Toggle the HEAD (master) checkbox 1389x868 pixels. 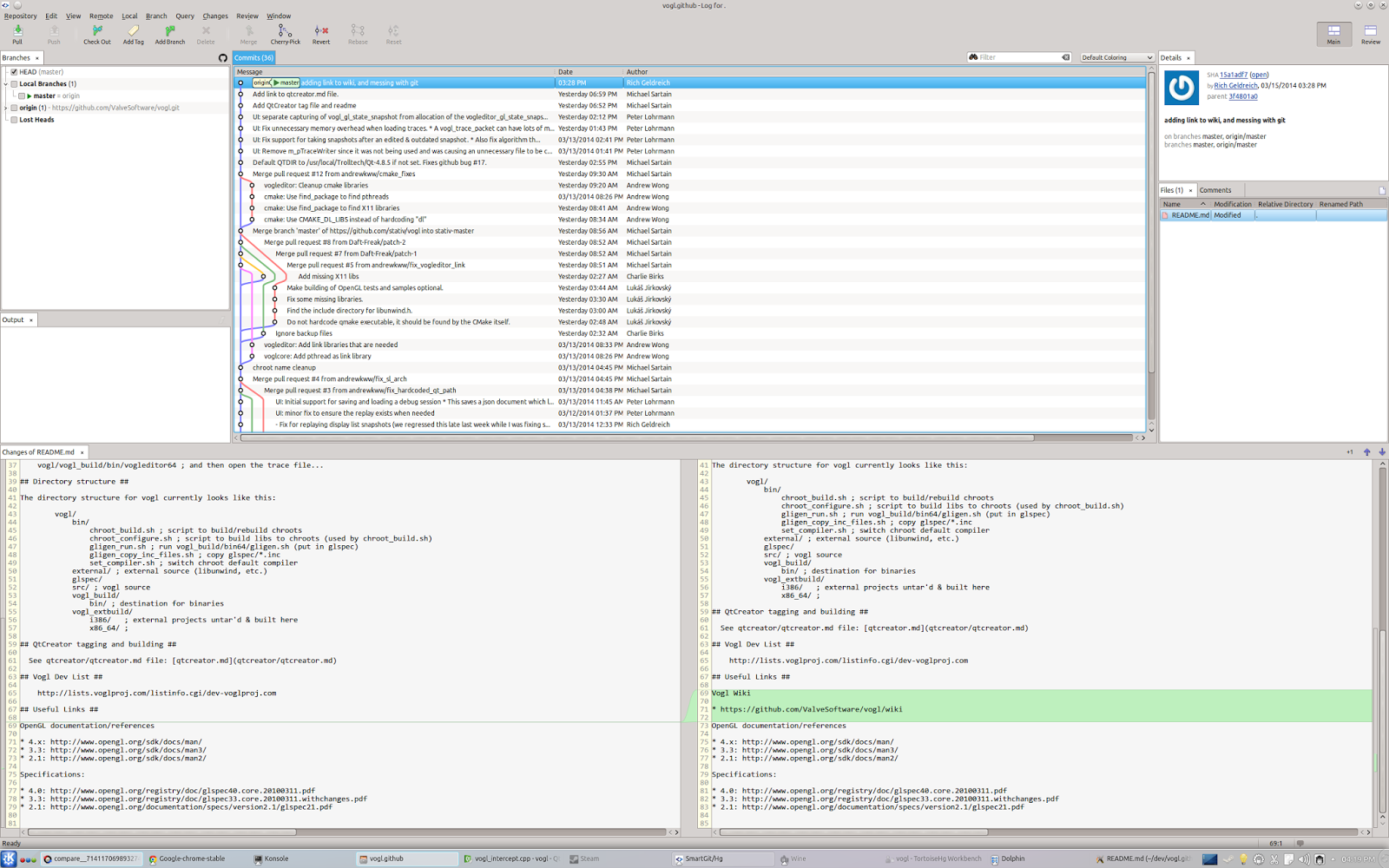pos(14,72)
